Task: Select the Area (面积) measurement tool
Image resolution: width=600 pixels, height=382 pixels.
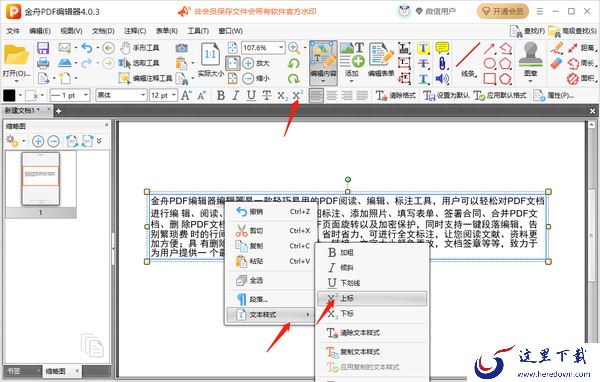Action: 582,78
